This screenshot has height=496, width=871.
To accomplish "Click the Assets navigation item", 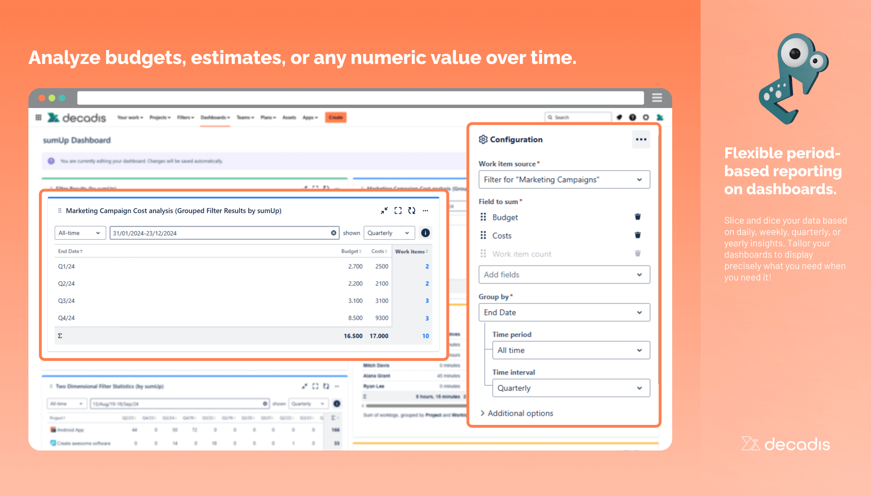I will tap(289, 117).
